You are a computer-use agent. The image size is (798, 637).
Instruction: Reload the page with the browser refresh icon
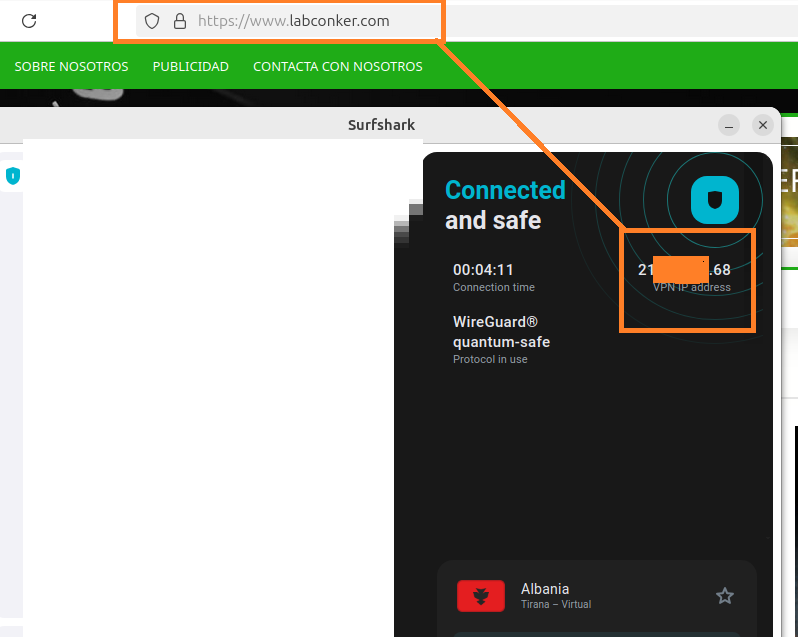coord(29,21)
